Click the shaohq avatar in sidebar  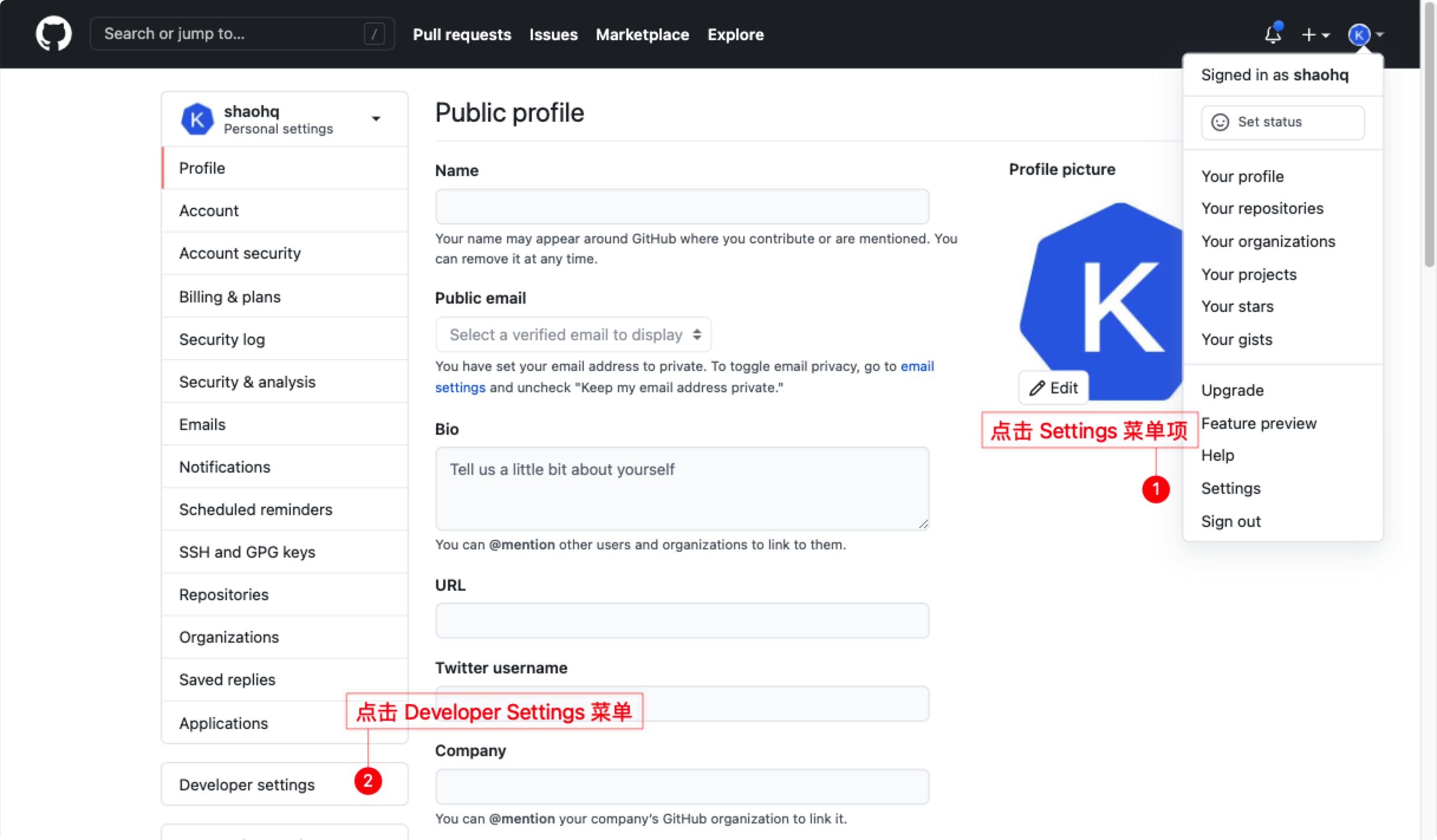pyautogui.click(x=197, y=119)
